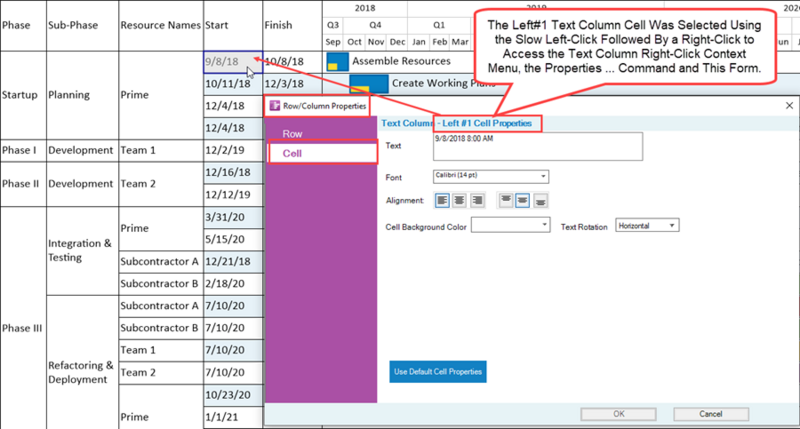The width and height of the screenshot is (800, 429).
Task: Click the Sep month label in timescale
Action: pyautogui.click(x=333, y=42)
